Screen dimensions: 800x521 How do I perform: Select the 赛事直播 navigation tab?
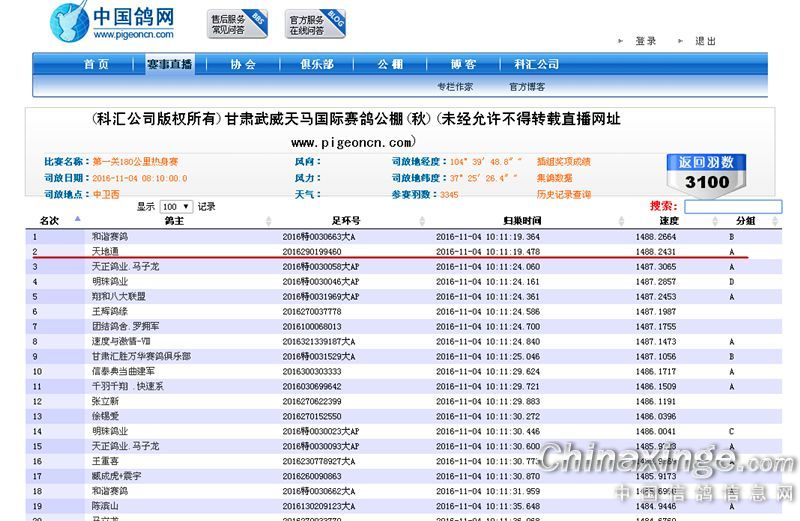(169, 64)
